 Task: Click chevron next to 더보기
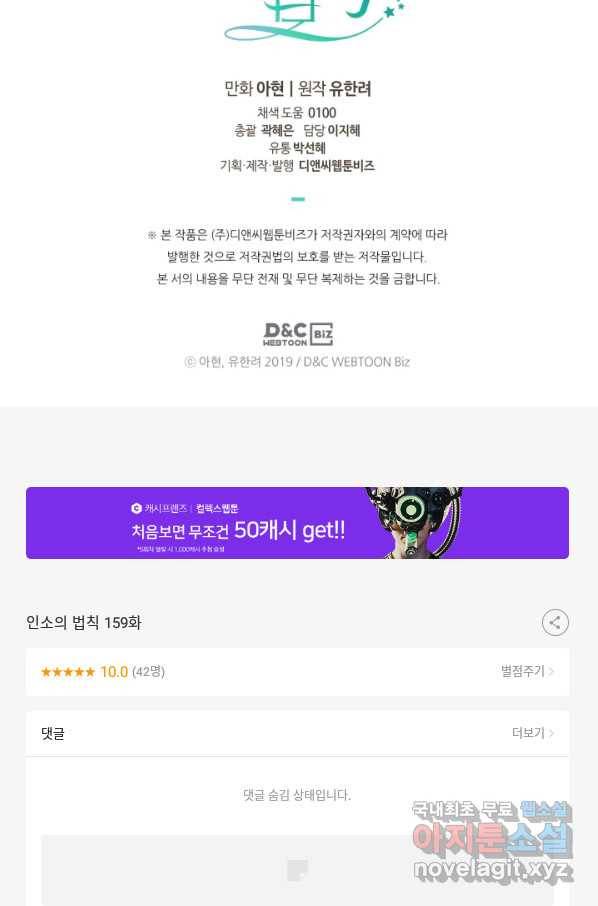pos(552,733)
